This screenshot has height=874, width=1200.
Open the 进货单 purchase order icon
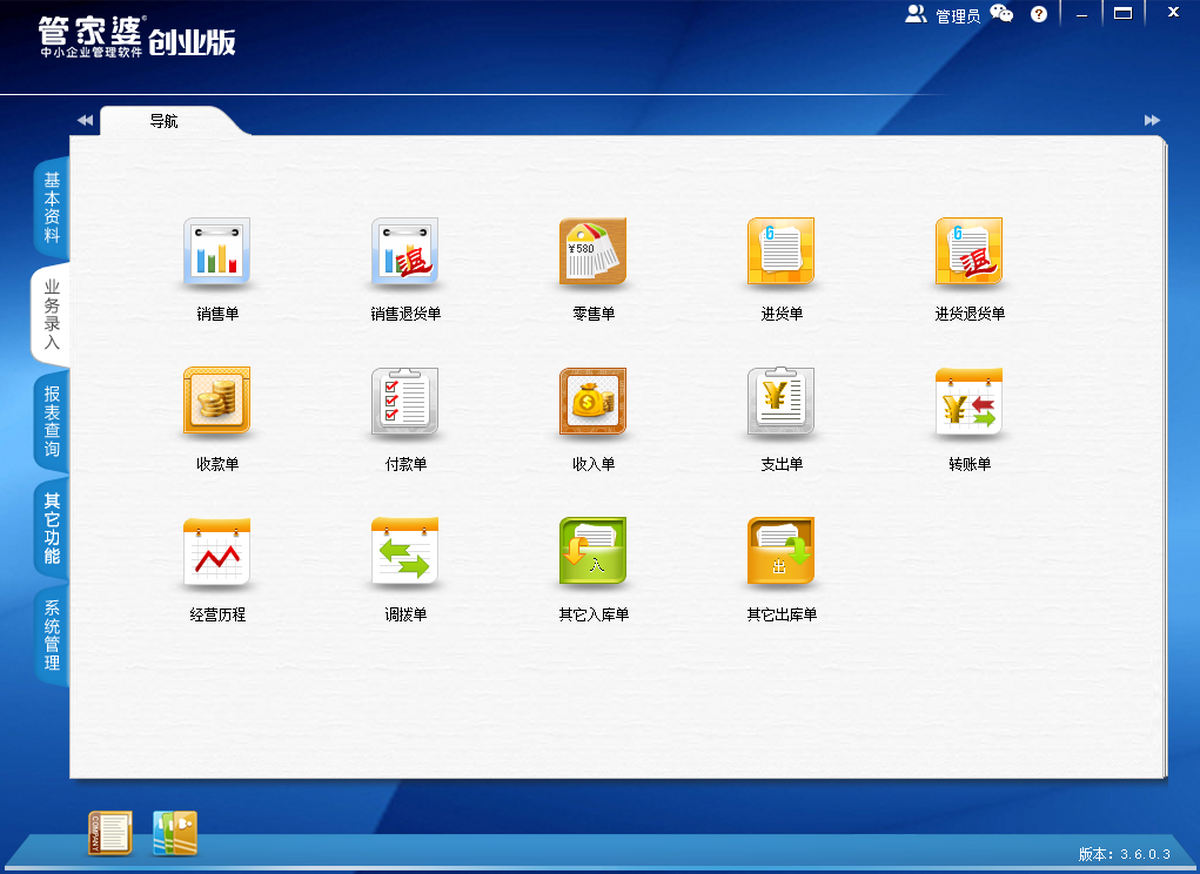point(781,252)
